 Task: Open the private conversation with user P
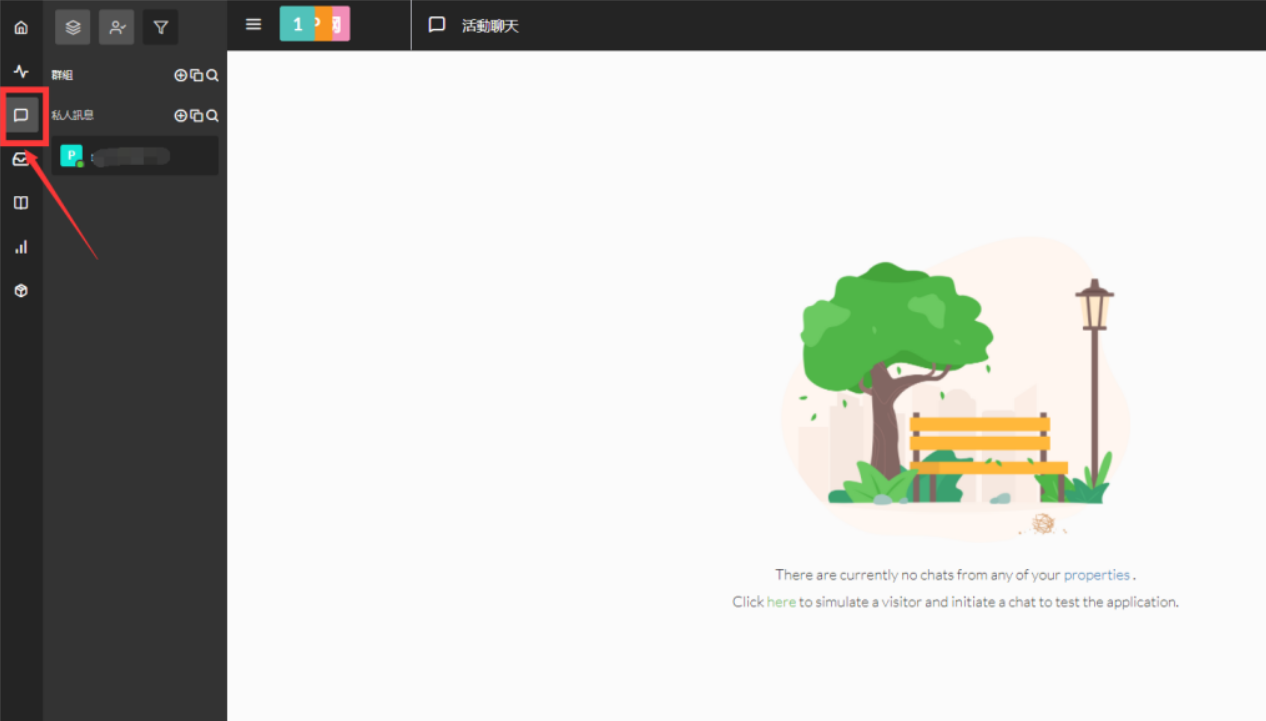tap(135, 156)
